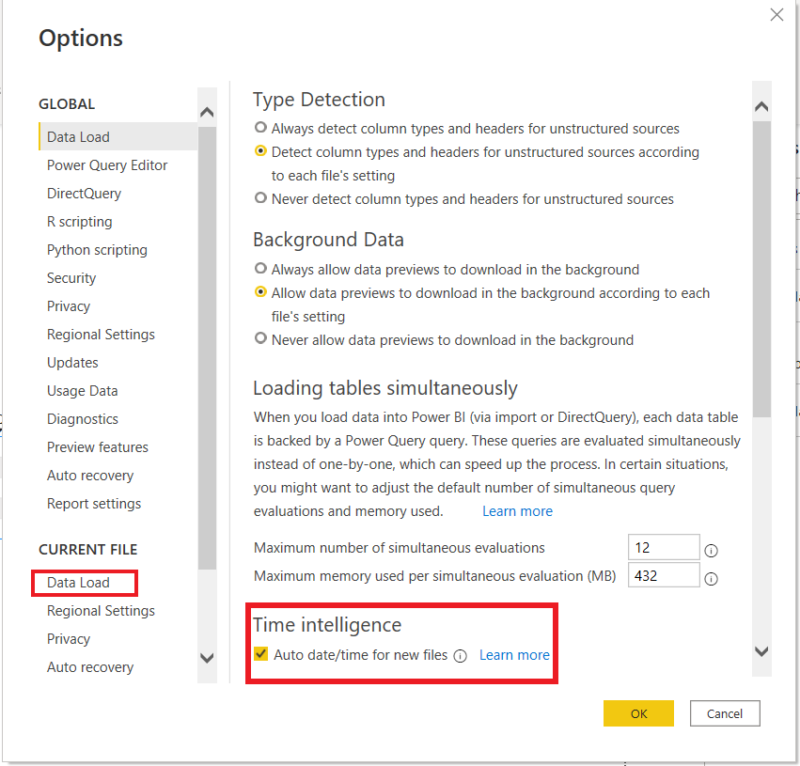Choose Never allow data previews to download
The width and height of the screenshot is (800, 766).
tap(258, 340)
